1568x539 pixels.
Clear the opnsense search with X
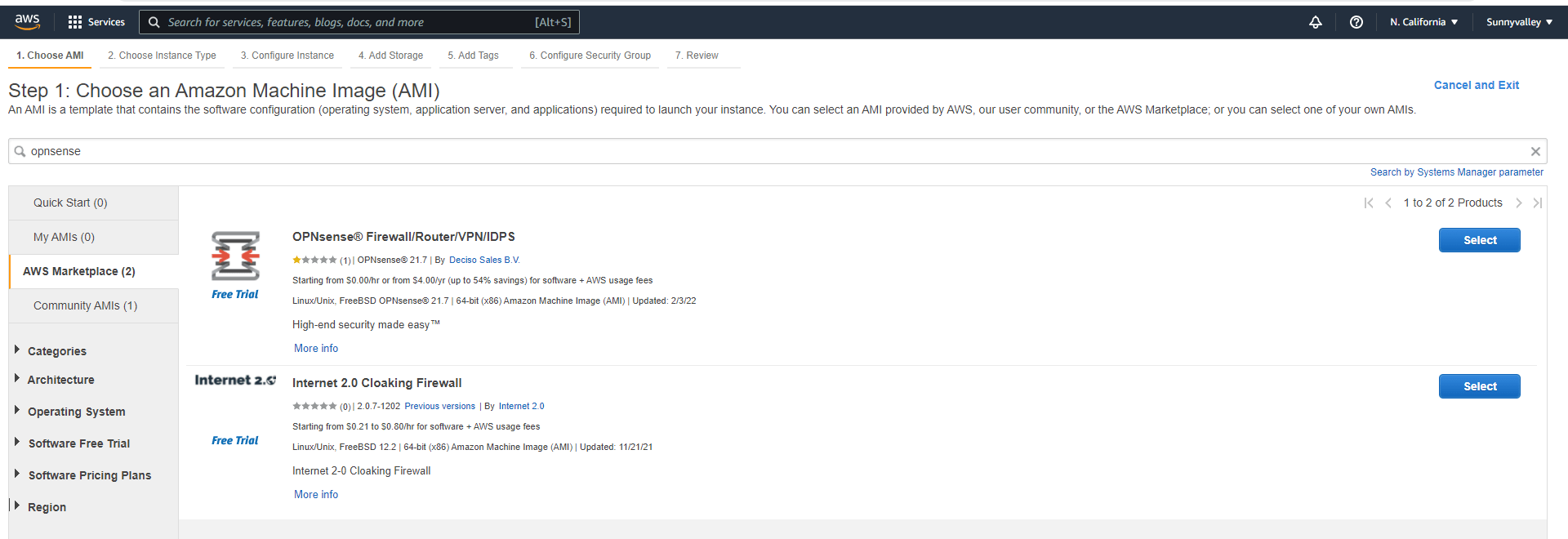[x=1535, y=151]
